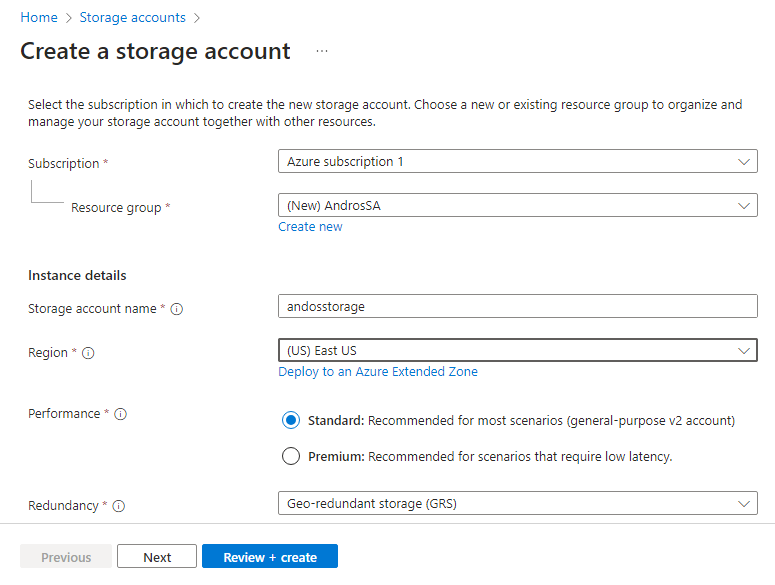Click info icon beside Performance label
This screenshot has height=585, width=775.
point(120,414)
